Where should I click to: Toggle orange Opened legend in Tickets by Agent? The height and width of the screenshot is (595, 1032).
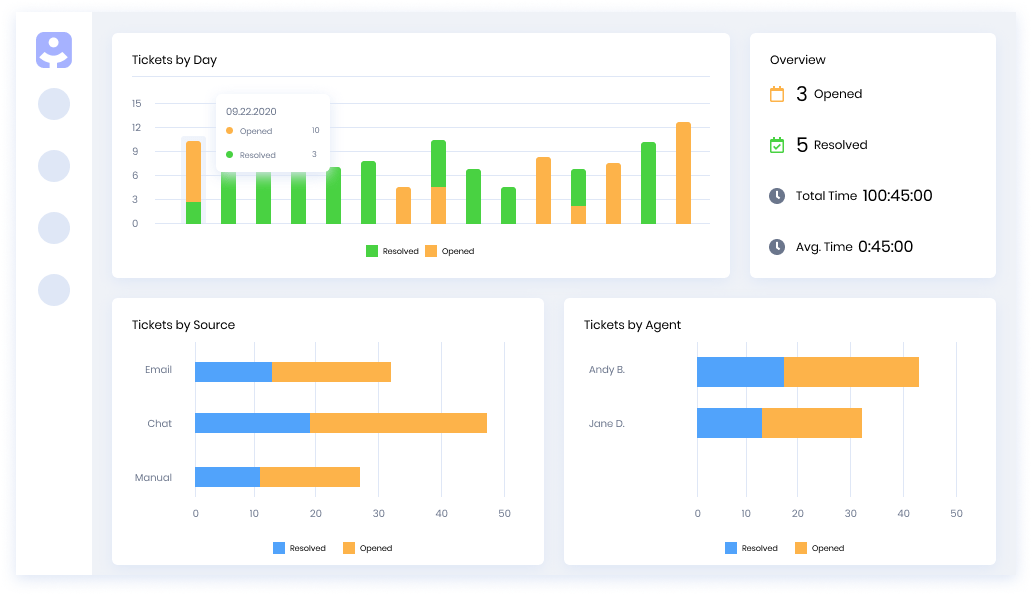801,548
